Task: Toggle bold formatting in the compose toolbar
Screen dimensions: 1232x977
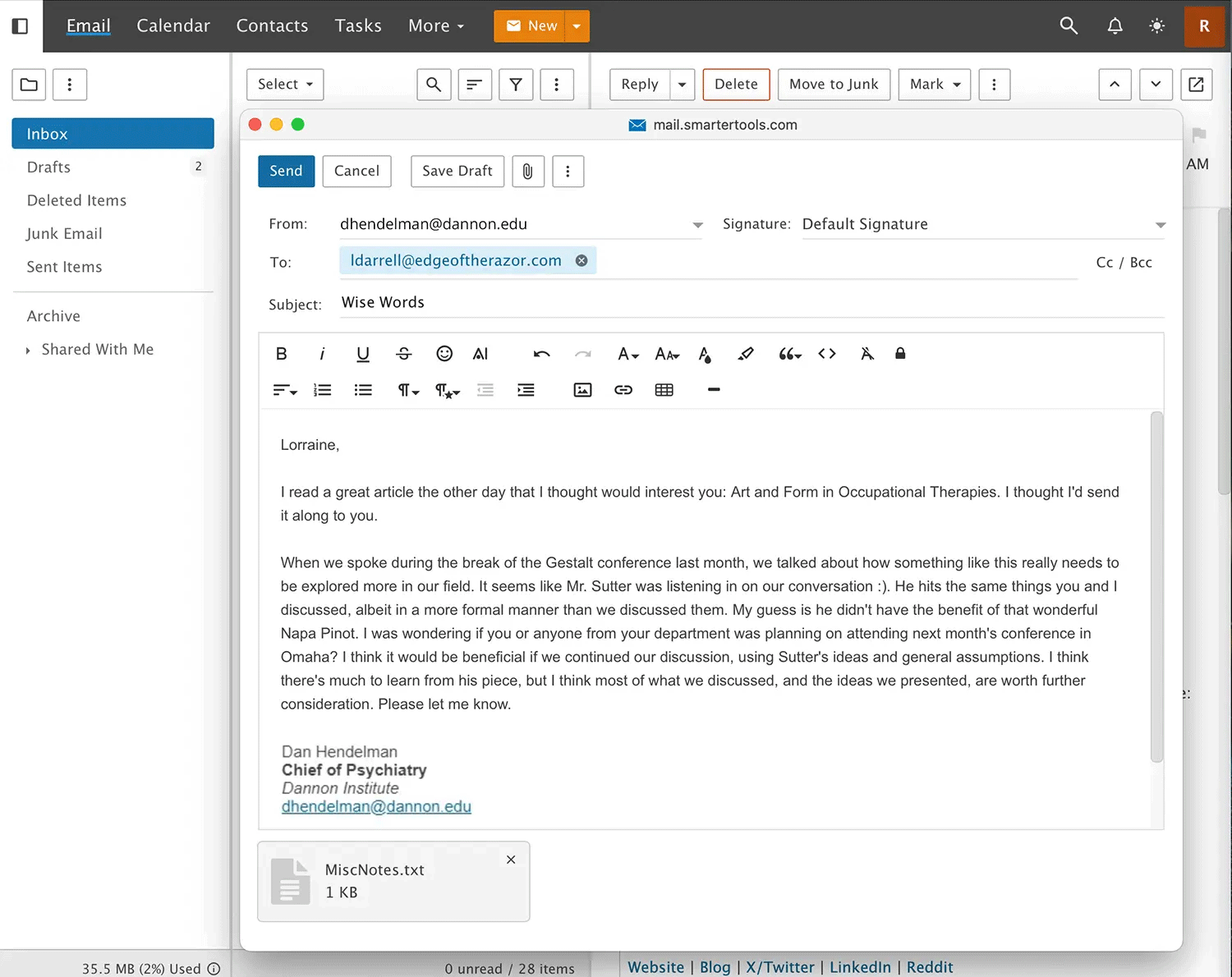Action: 281,353
